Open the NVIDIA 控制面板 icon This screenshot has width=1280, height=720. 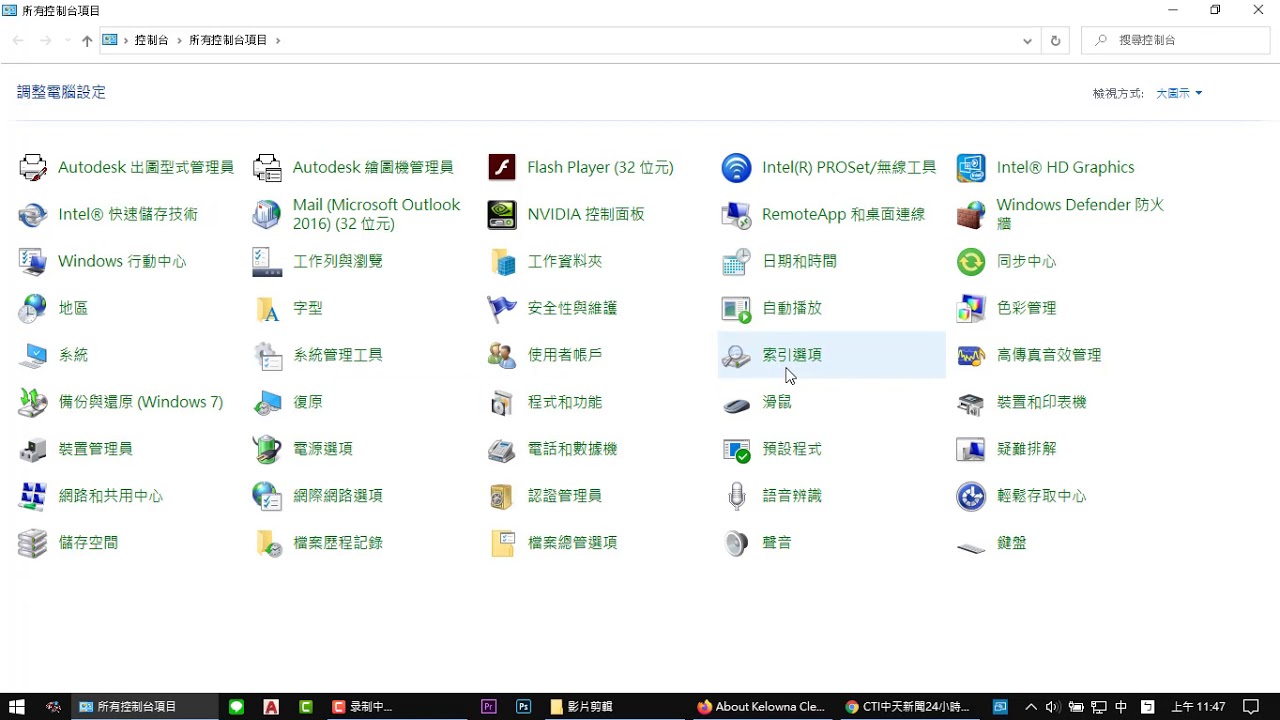tap(502, 214)
